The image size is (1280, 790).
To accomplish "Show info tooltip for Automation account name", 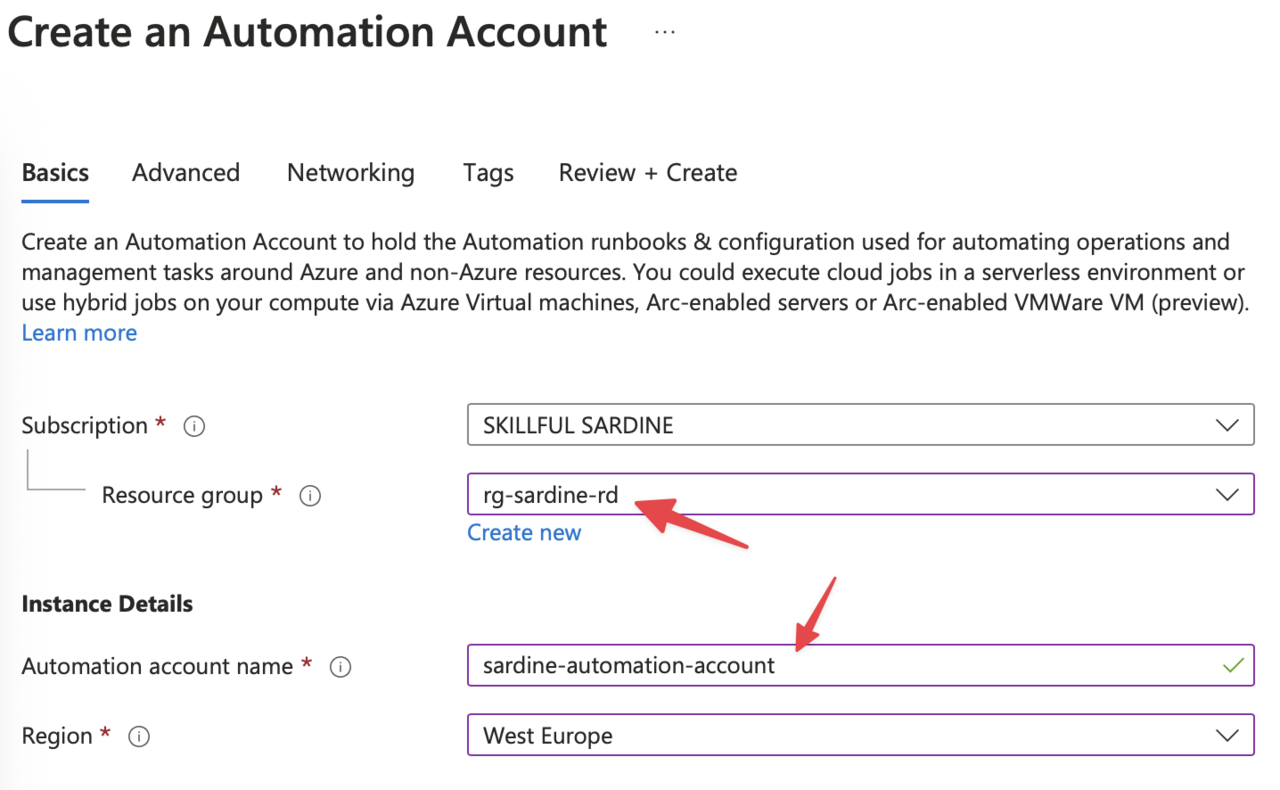I will [x=340, y=667].
